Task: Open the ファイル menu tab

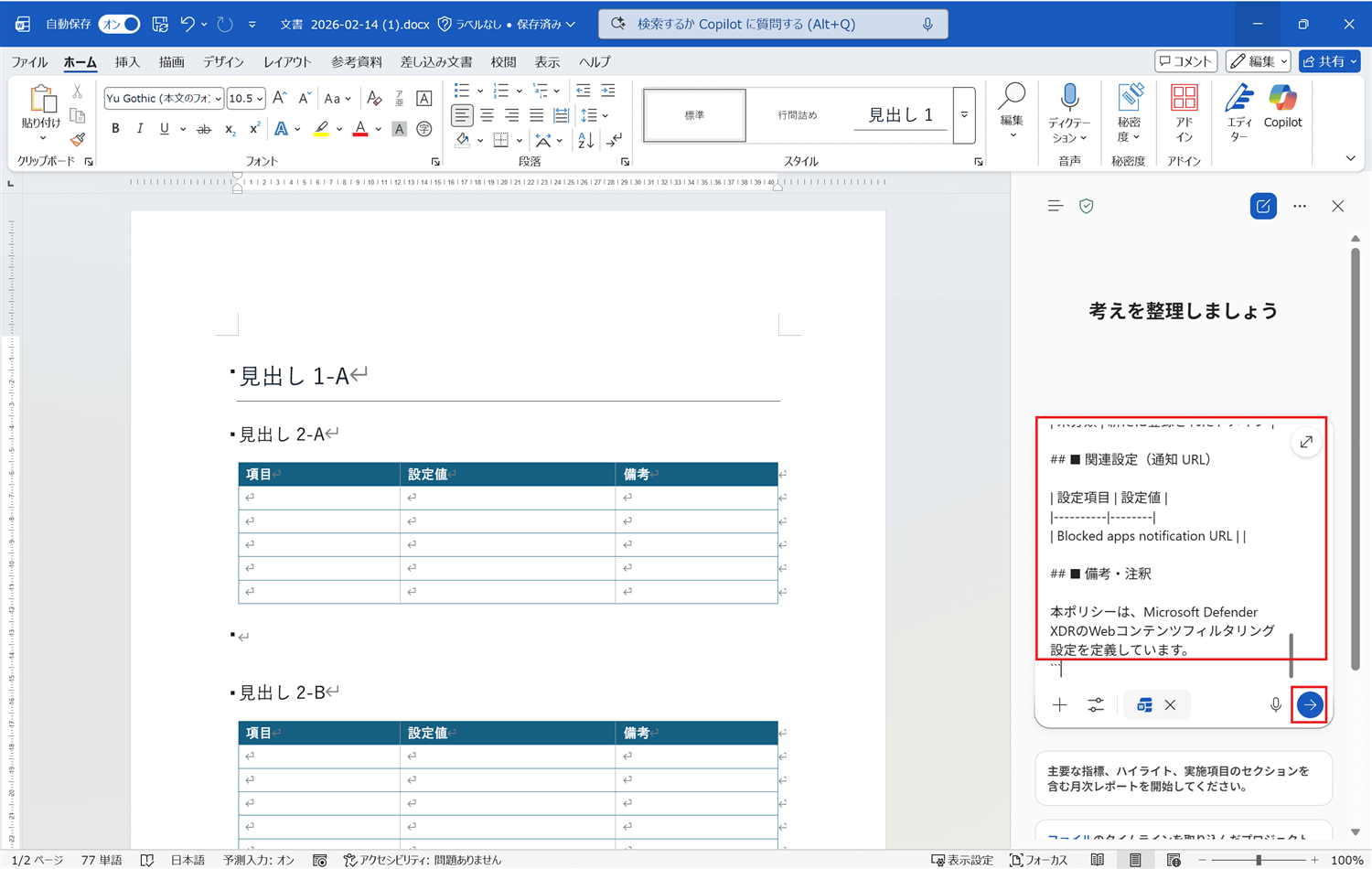Action: tap(29, 62)
